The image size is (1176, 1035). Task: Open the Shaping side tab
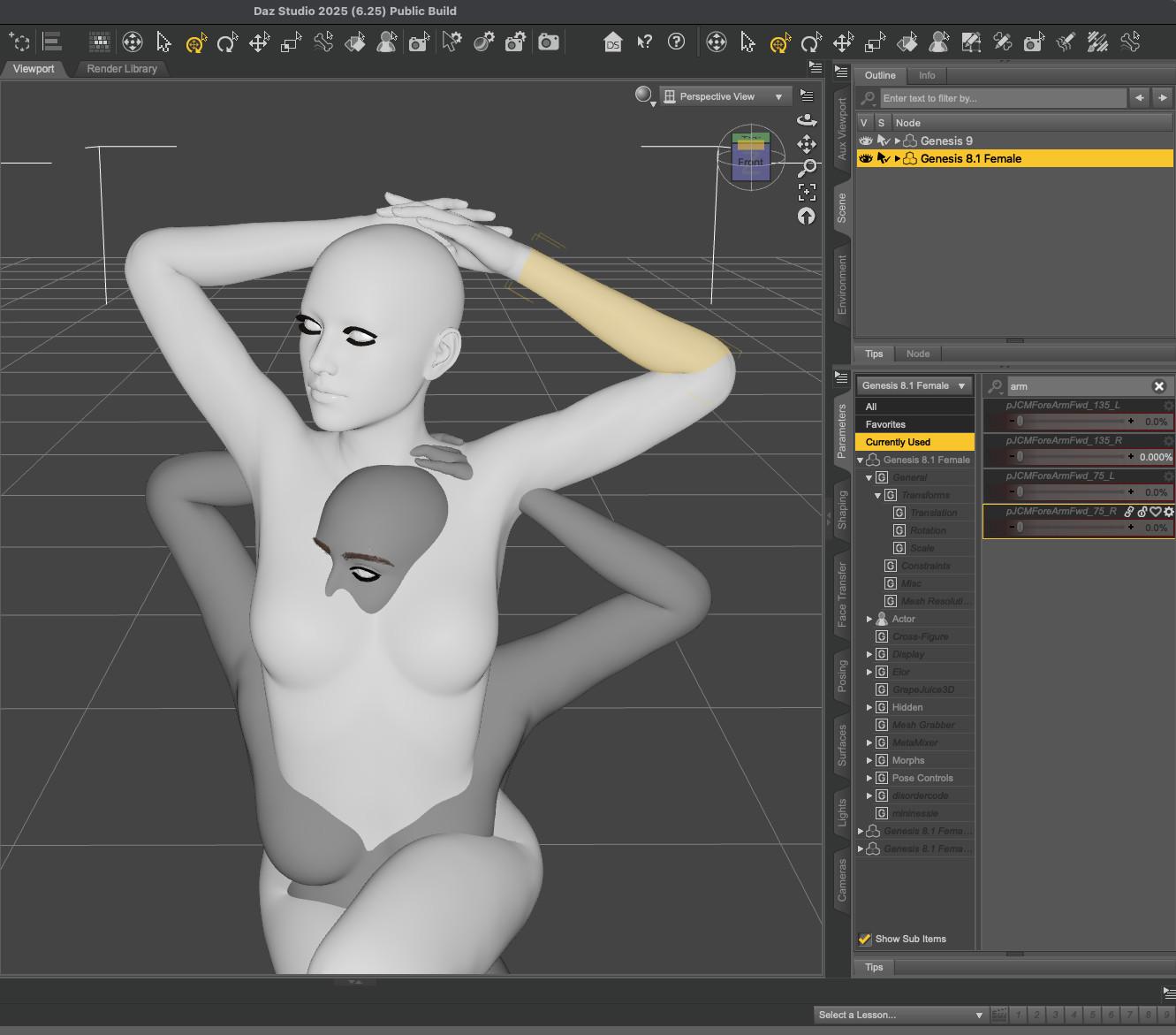[842, 510]
